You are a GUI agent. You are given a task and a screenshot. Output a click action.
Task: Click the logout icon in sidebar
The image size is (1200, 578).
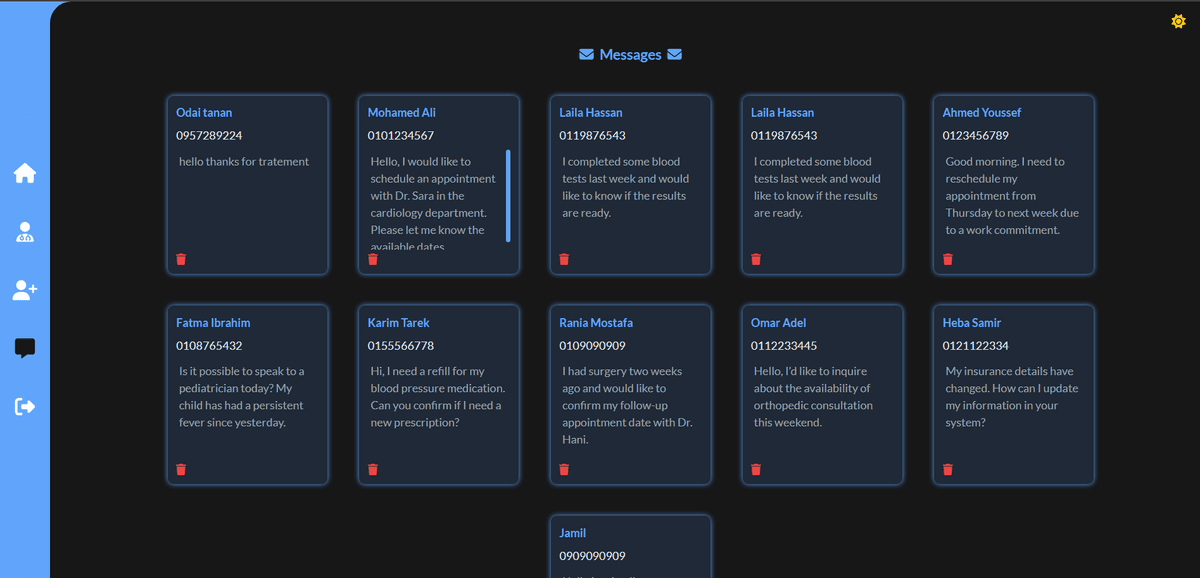pyautogui.click(x=25, y=406)
